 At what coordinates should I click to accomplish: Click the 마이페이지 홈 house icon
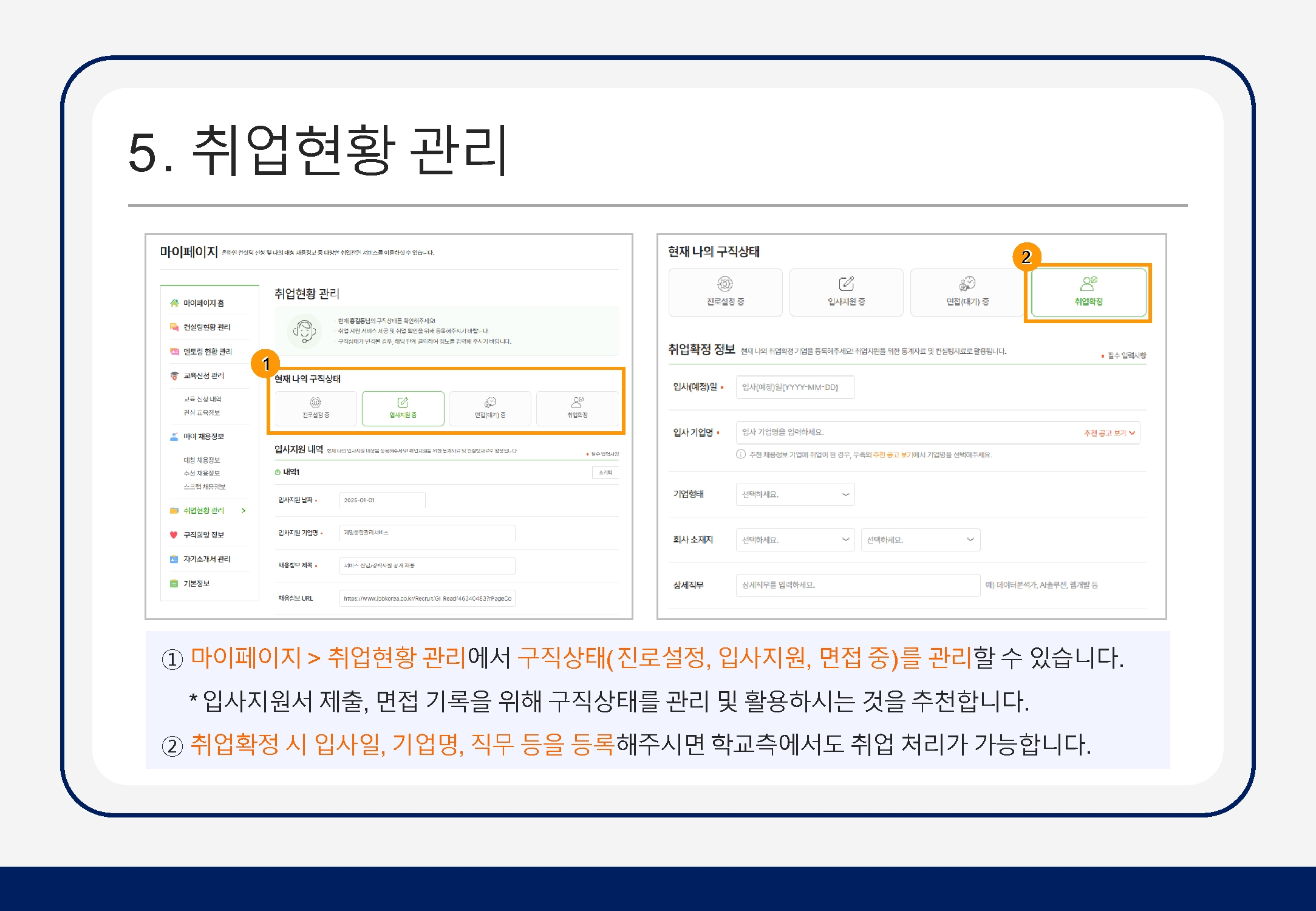pos(174,303)
